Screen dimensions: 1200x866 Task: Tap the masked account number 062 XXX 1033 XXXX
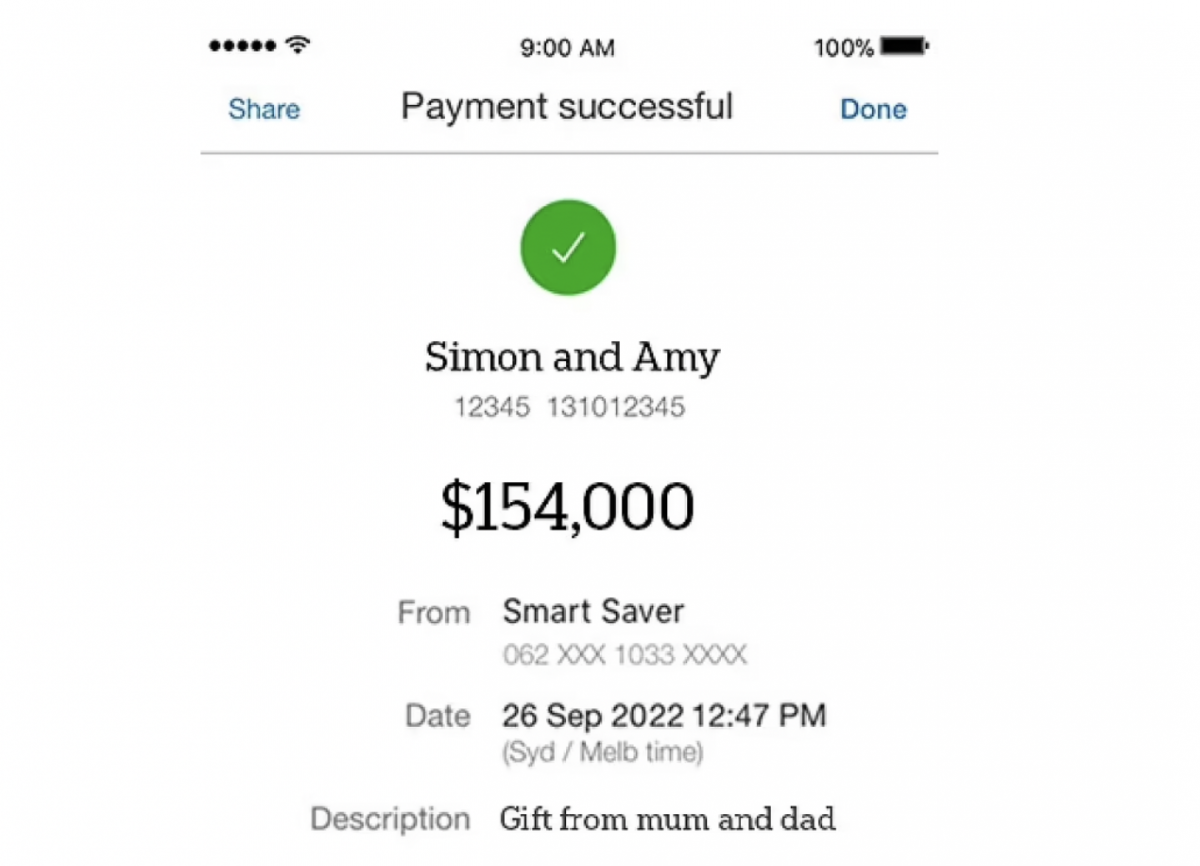click(624, 656)
